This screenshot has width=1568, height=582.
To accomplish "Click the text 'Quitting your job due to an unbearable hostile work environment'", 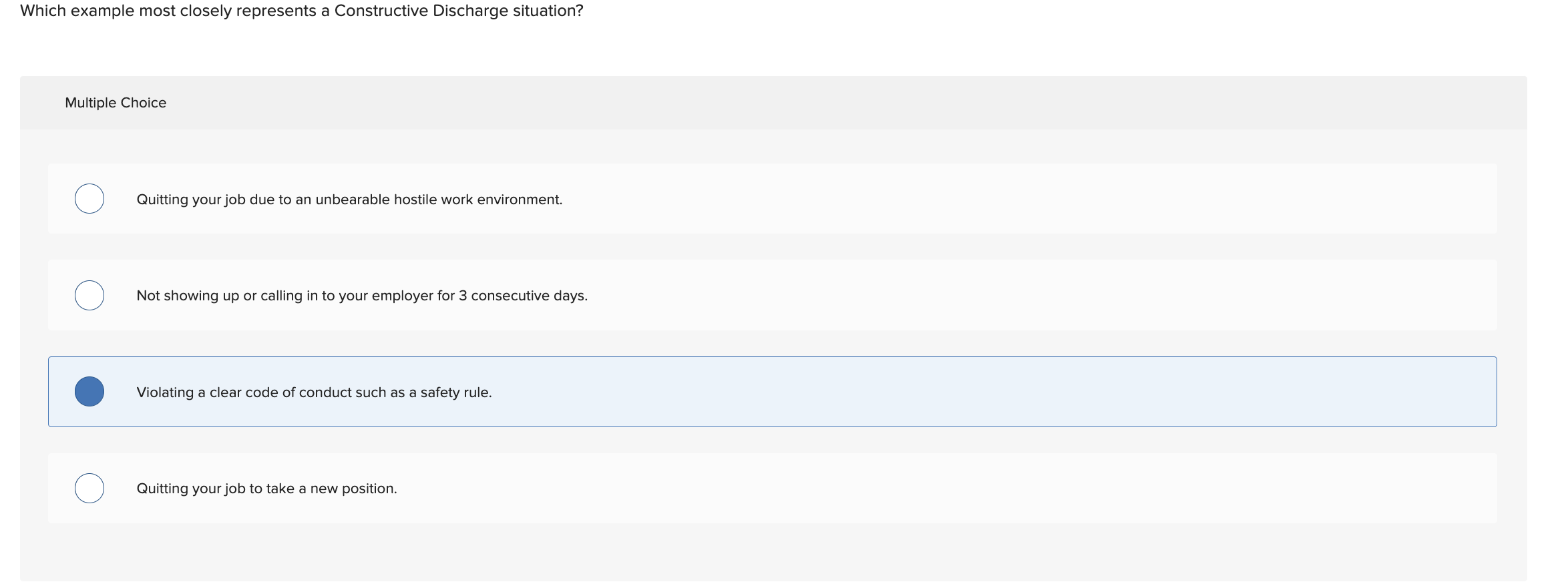I will [x=349, y=198].
